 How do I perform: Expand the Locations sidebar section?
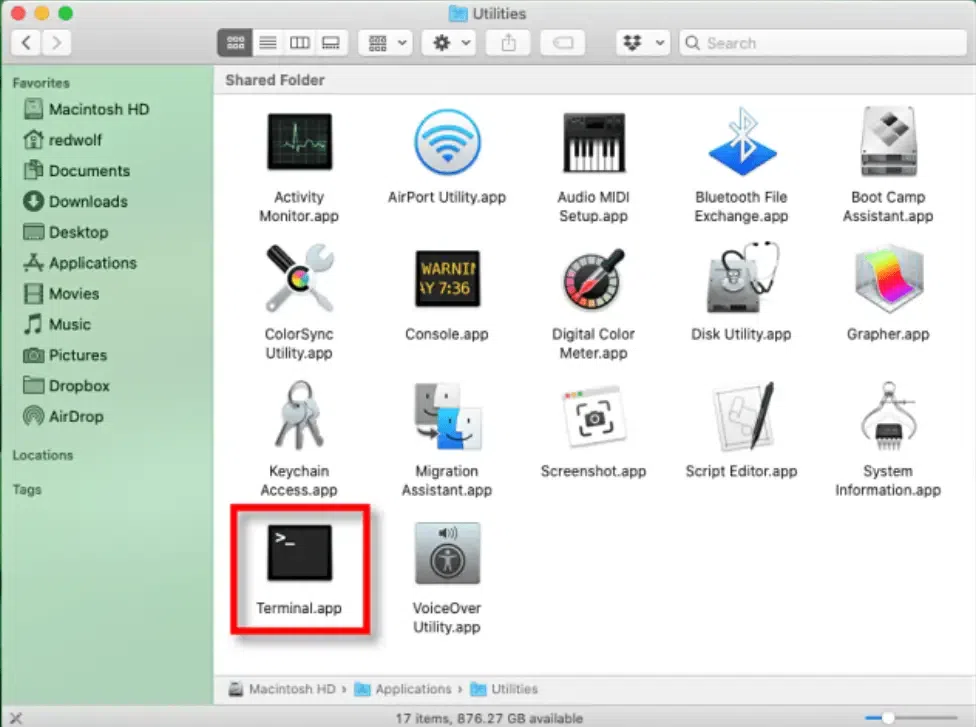(x=43, y=455)
